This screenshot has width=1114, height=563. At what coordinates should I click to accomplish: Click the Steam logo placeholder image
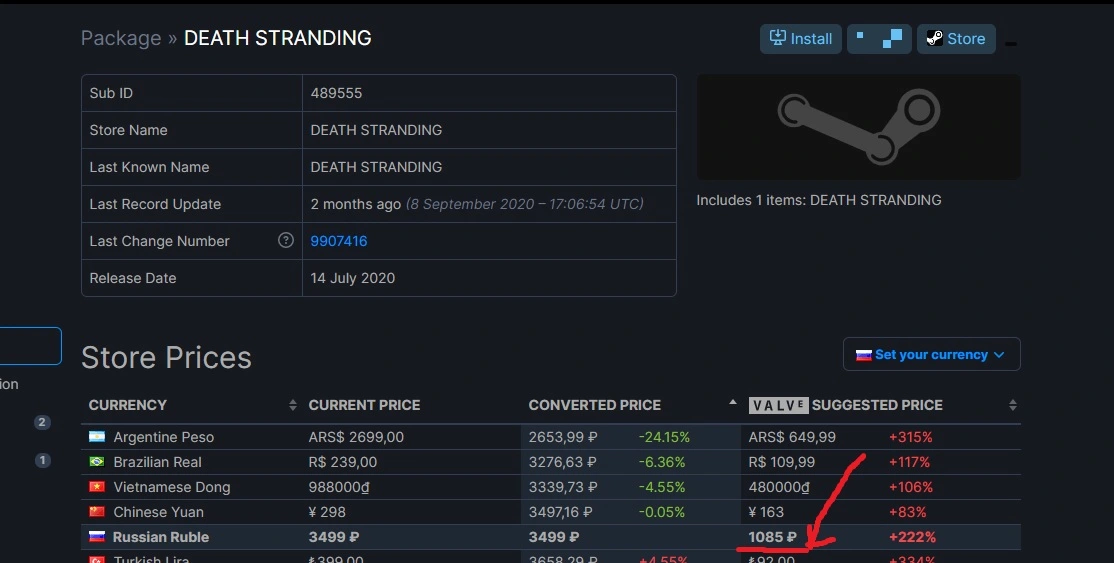click(858, 127)
